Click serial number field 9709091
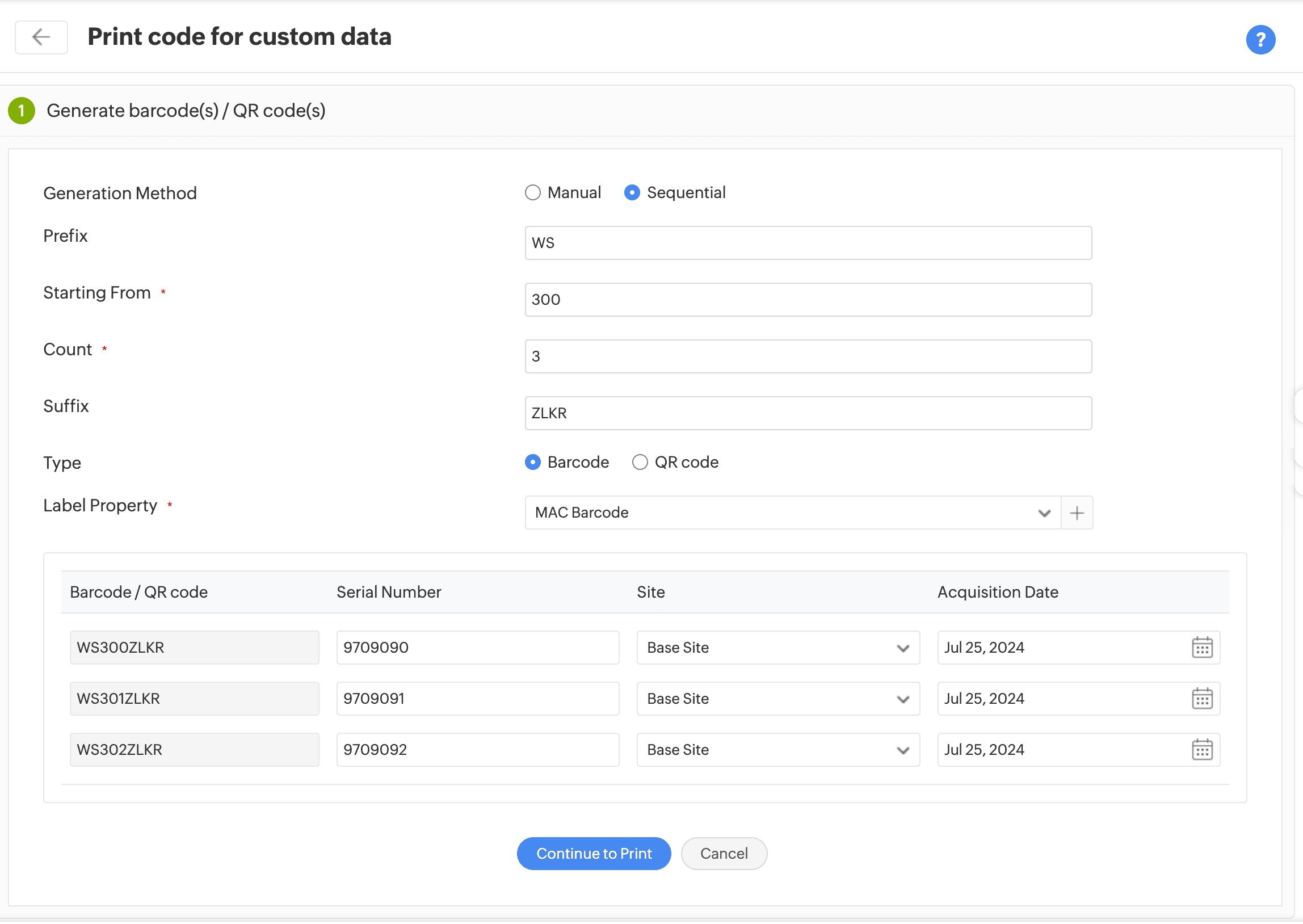Viewport: 1303px width, 924px height. tap(477, 699)
